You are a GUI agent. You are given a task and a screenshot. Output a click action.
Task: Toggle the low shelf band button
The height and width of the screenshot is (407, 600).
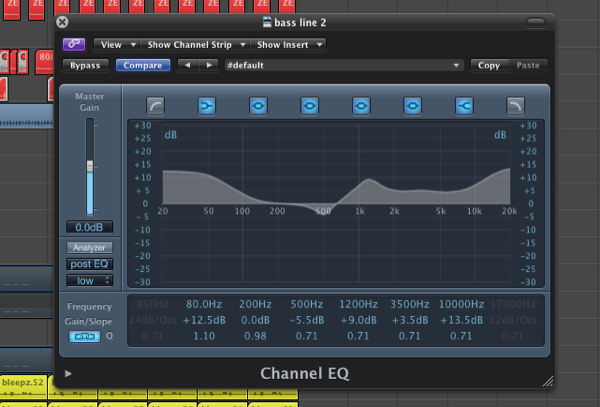pos(207,104)
